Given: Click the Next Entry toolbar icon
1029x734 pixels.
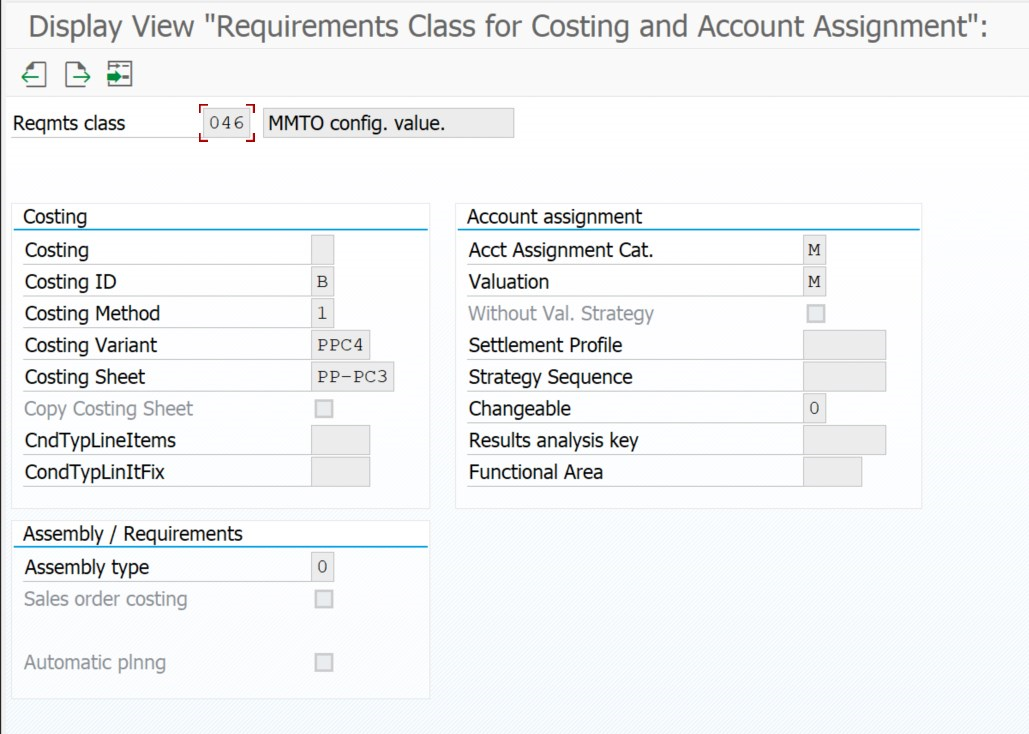Looking at the screenshot, I should click(x=78, y=74).
